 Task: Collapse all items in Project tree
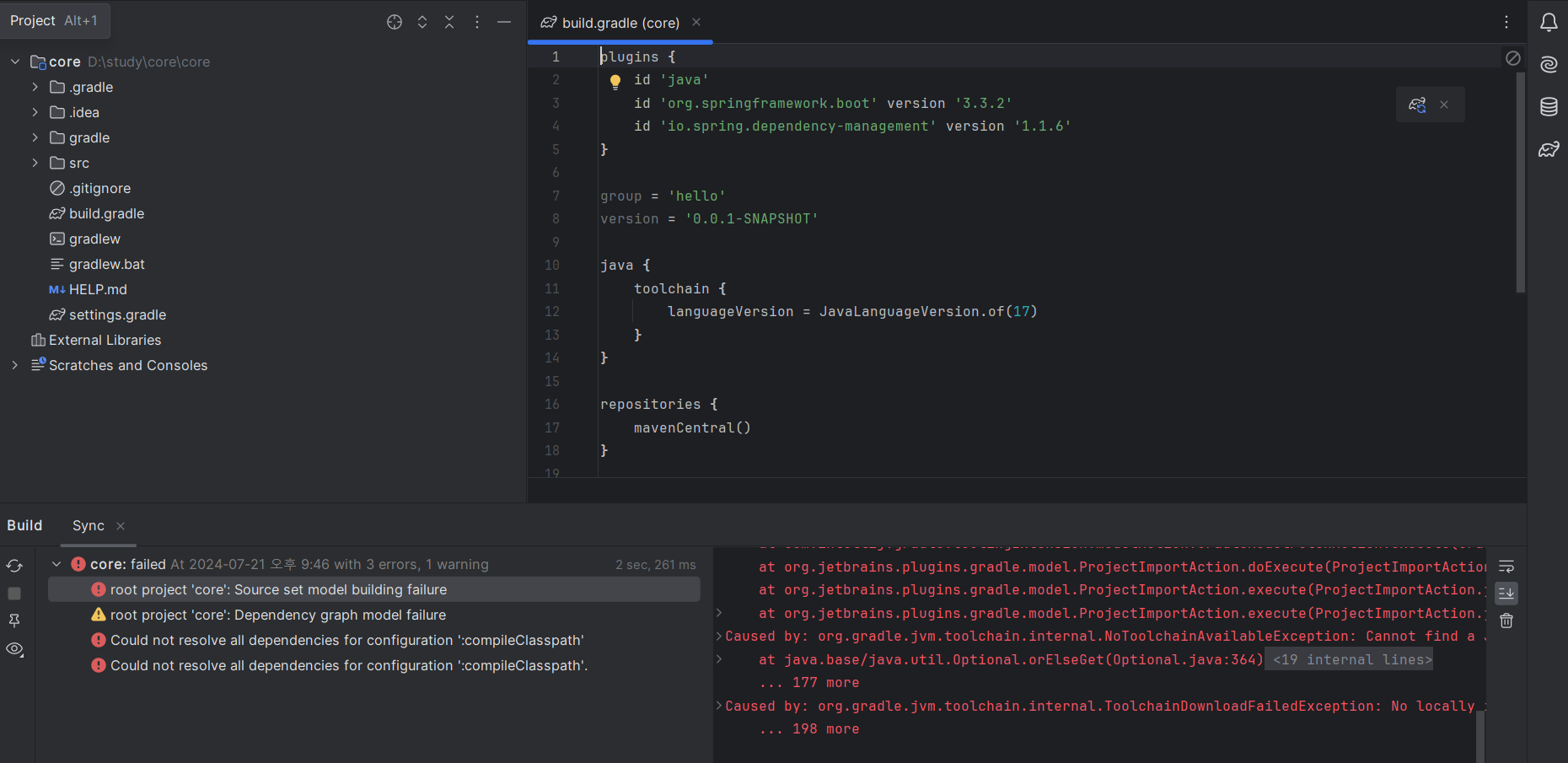click(449, 22)
